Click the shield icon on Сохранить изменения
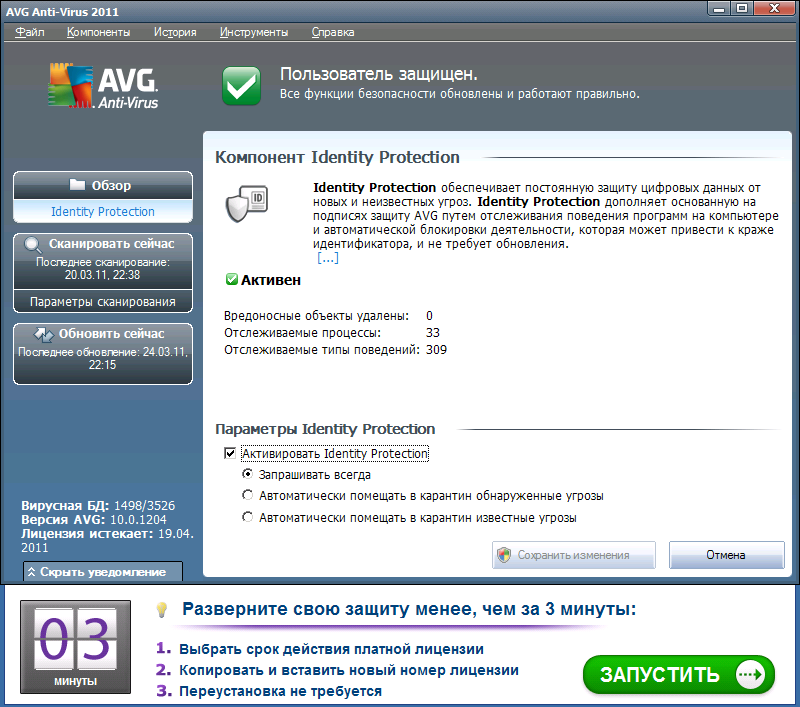 point(504,555)
